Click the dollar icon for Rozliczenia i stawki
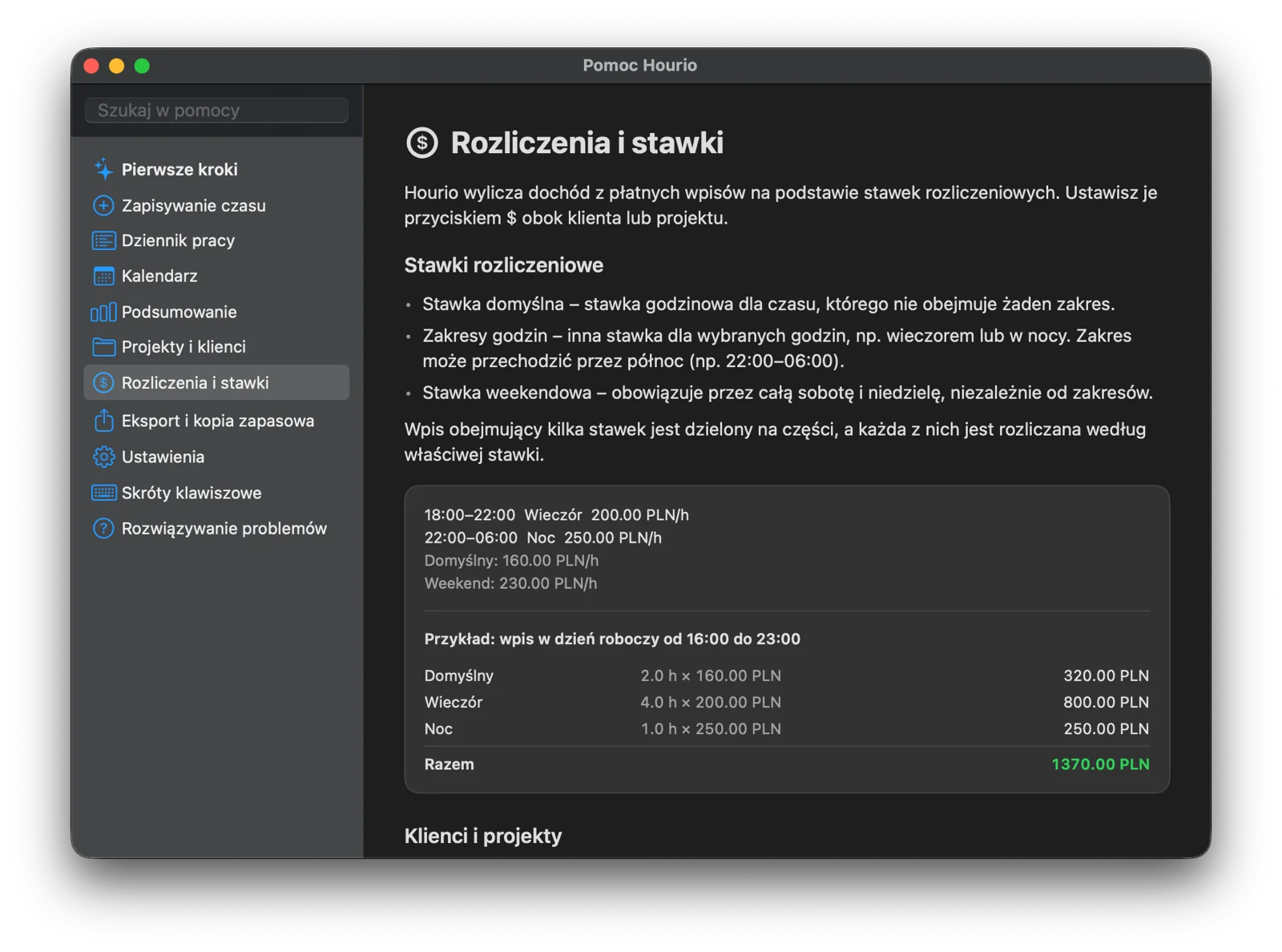This screenshot has height=952, width=1282. (x=103, y=383)
